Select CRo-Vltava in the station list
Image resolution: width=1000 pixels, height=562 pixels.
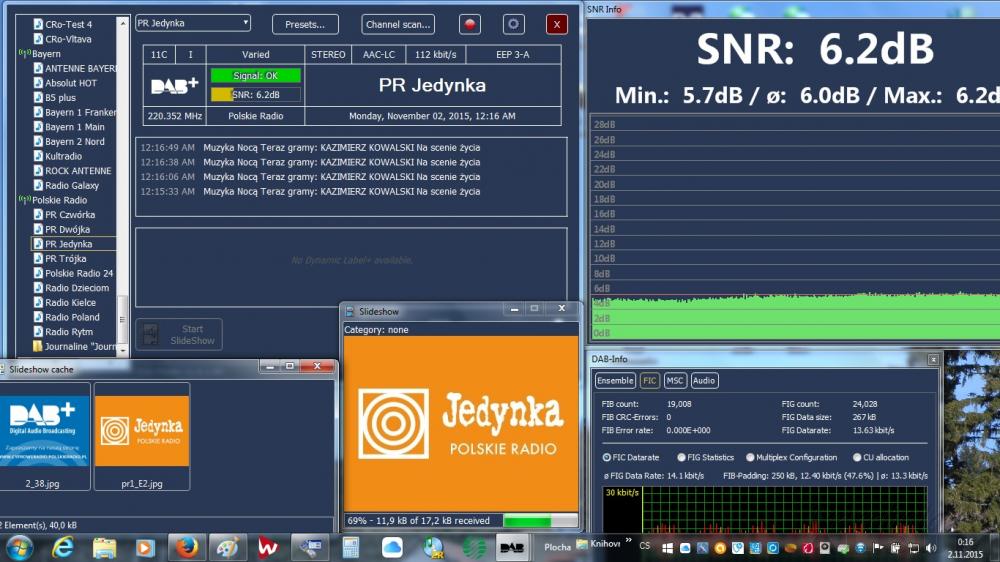[x=68, y=39]
